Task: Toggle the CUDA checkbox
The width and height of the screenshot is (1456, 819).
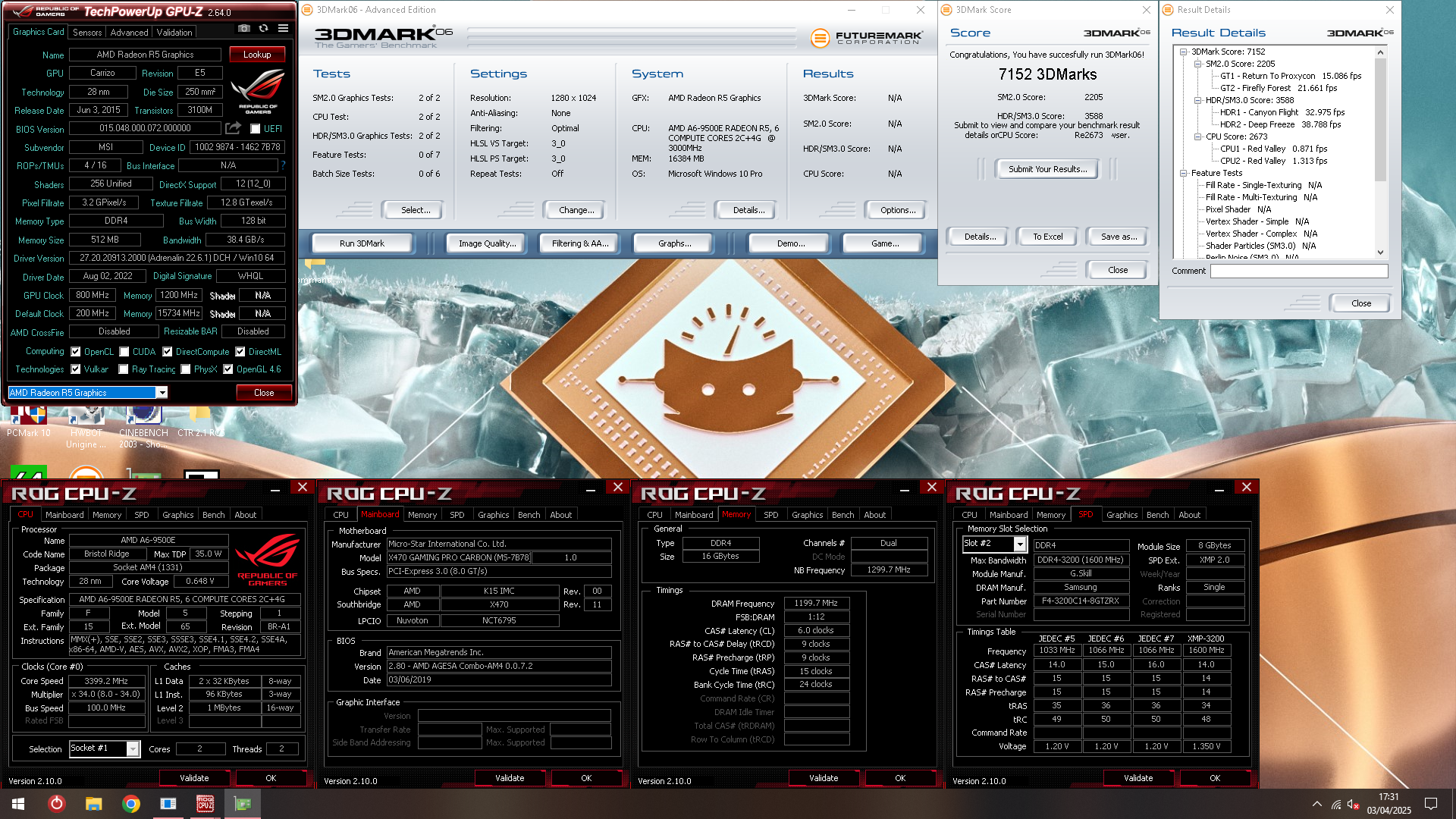Action: coord(124,352)
